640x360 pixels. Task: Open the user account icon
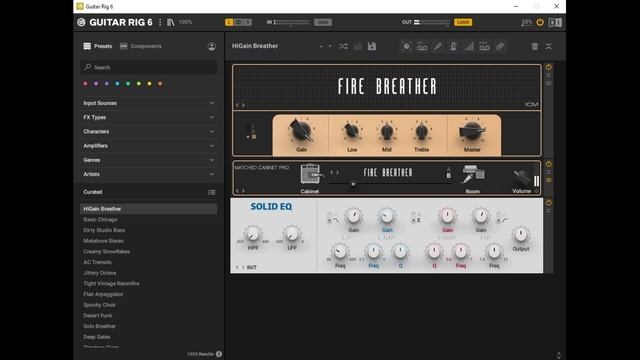click(x=211, y=46)
